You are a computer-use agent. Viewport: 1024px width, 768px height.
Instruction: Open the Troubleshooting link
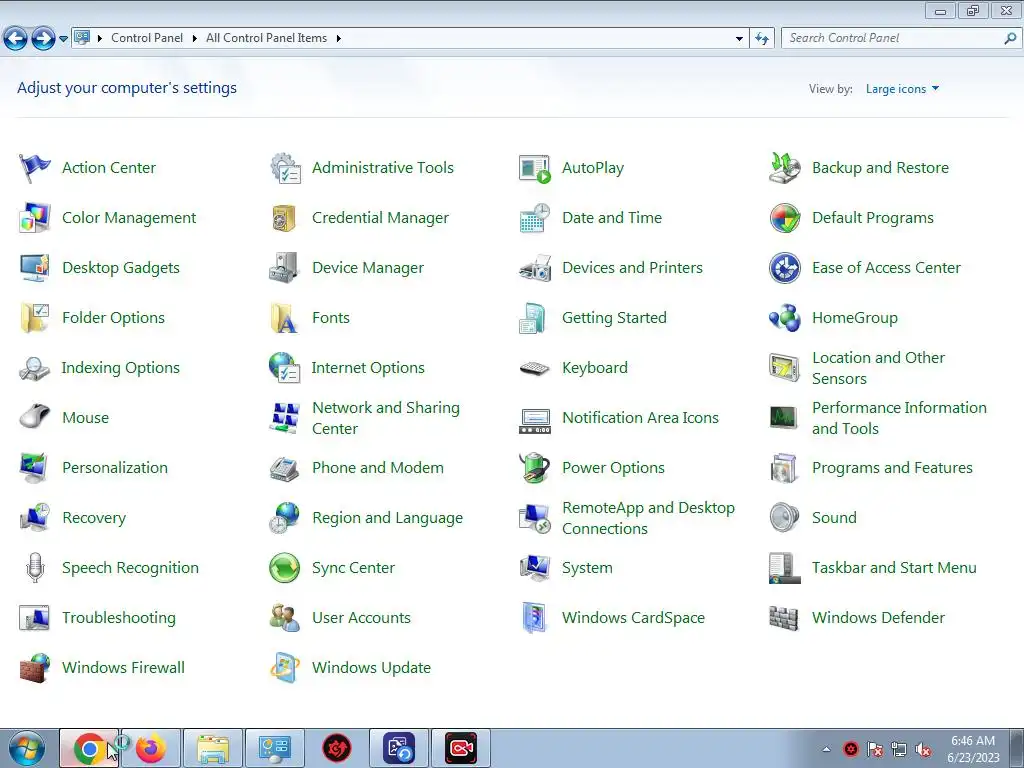tap(119, 618)
